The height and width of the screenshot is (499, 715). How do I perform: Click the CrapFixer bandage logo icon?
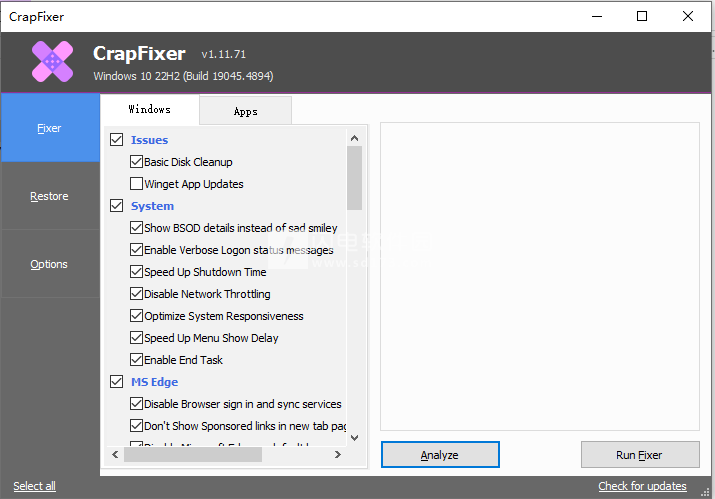click(x=52, y=62)
